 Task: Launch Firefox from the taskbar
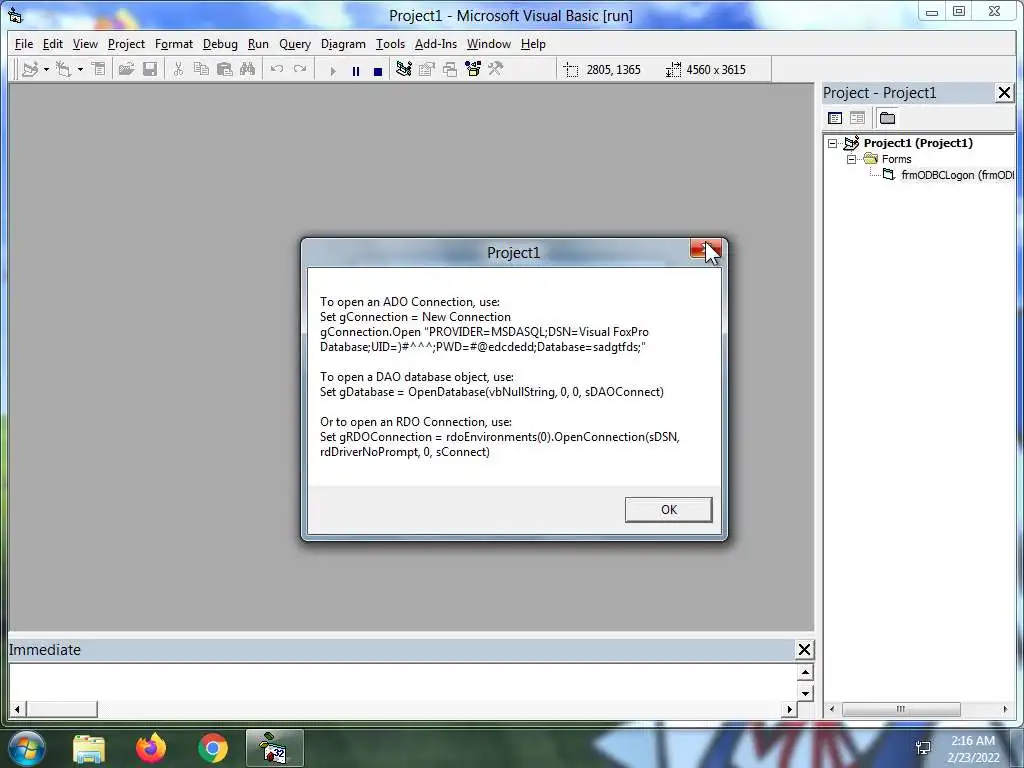[x=151, y=748]
